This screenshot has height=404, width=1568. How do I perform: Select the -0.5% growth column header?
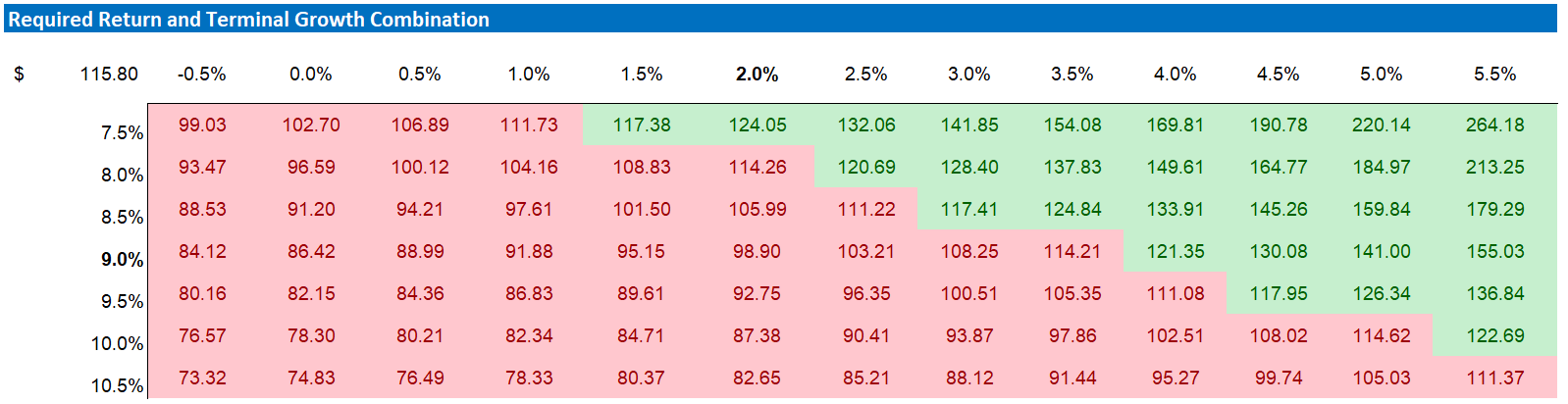coord(202,75)
